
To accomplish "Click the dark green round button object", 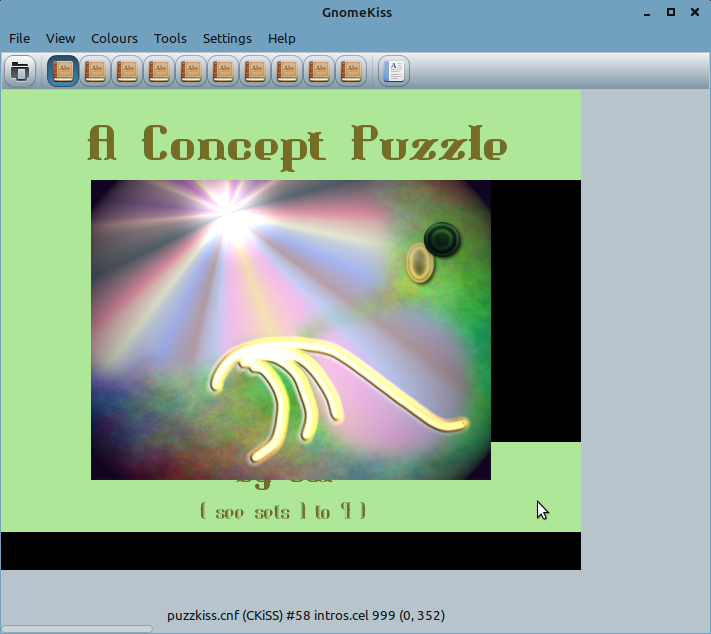I will pos(442,239).
